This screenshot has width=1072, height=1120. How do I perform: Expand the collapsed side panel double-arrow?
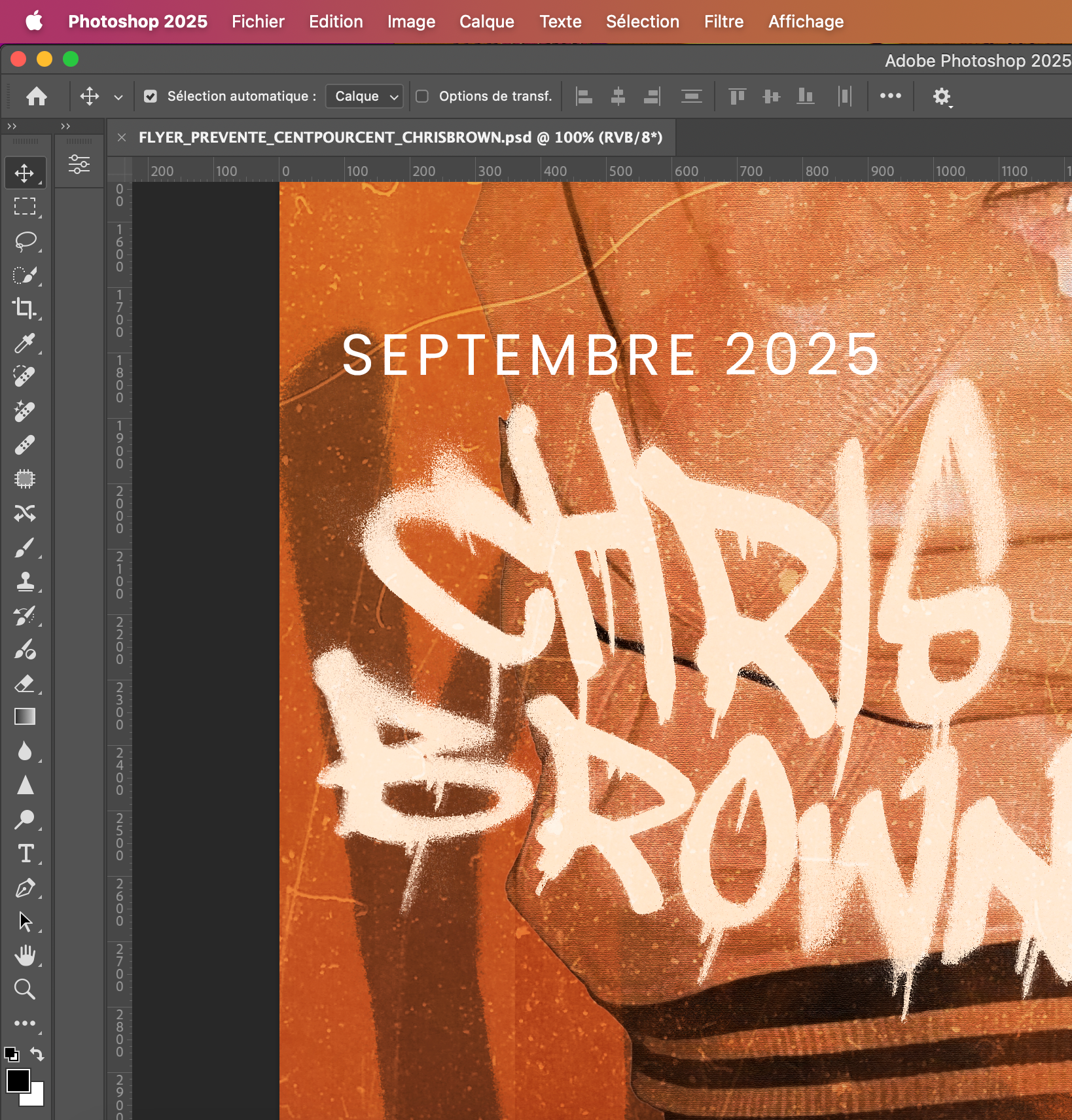65,126
